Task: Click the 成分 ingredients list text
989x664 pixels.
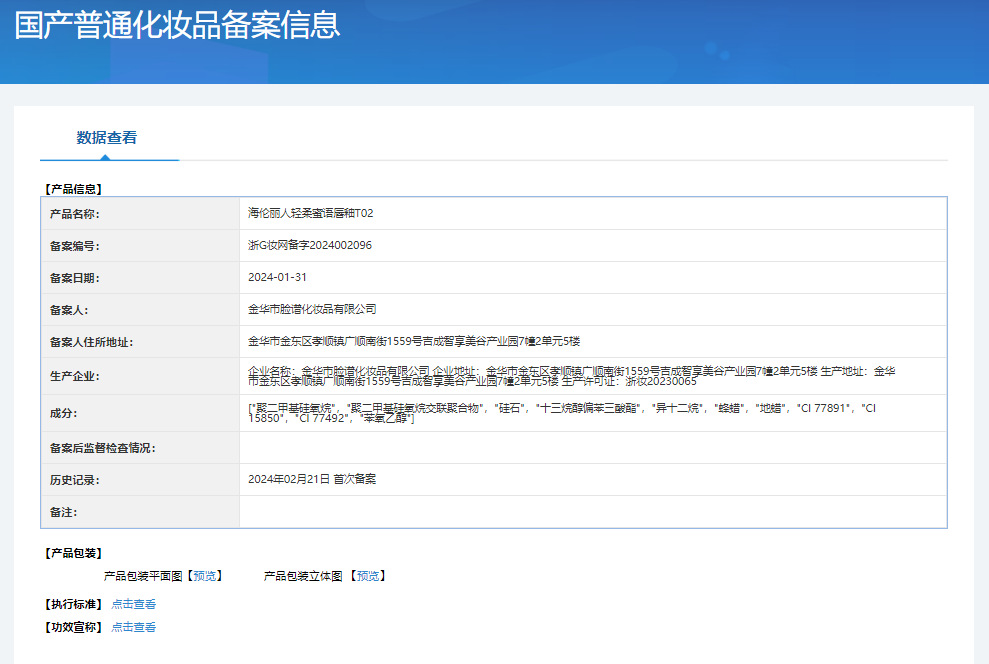Action: click(560, 412)
